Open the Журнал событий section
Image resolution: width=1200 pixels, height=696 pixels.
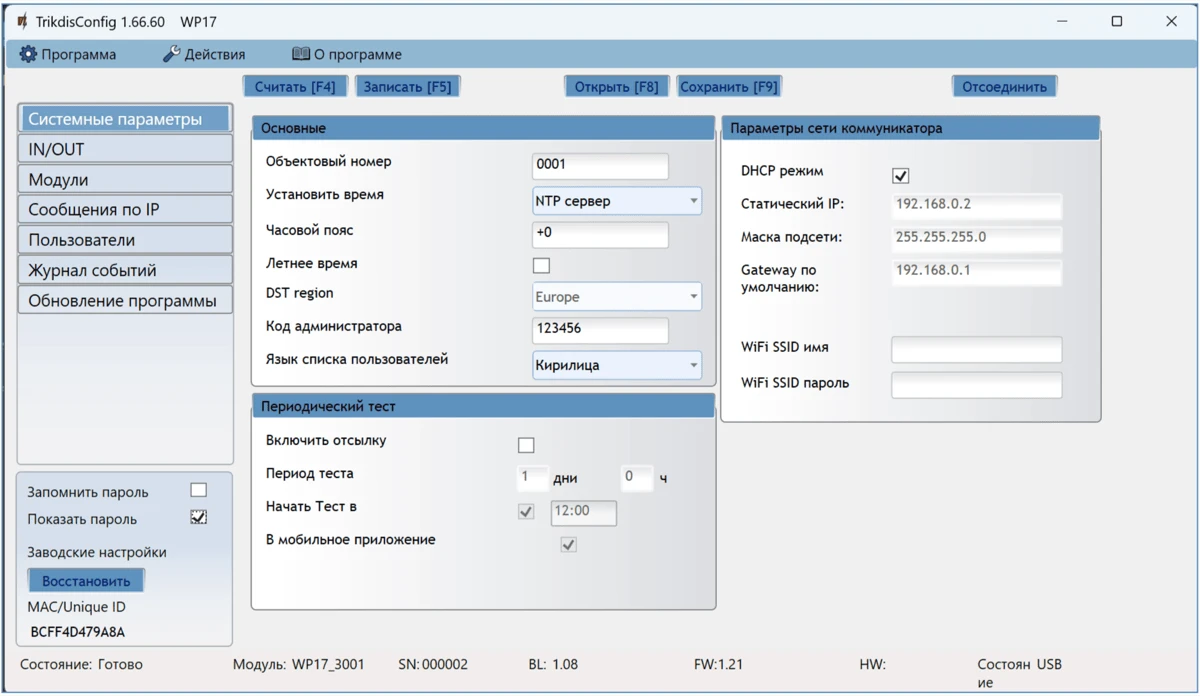125,270
